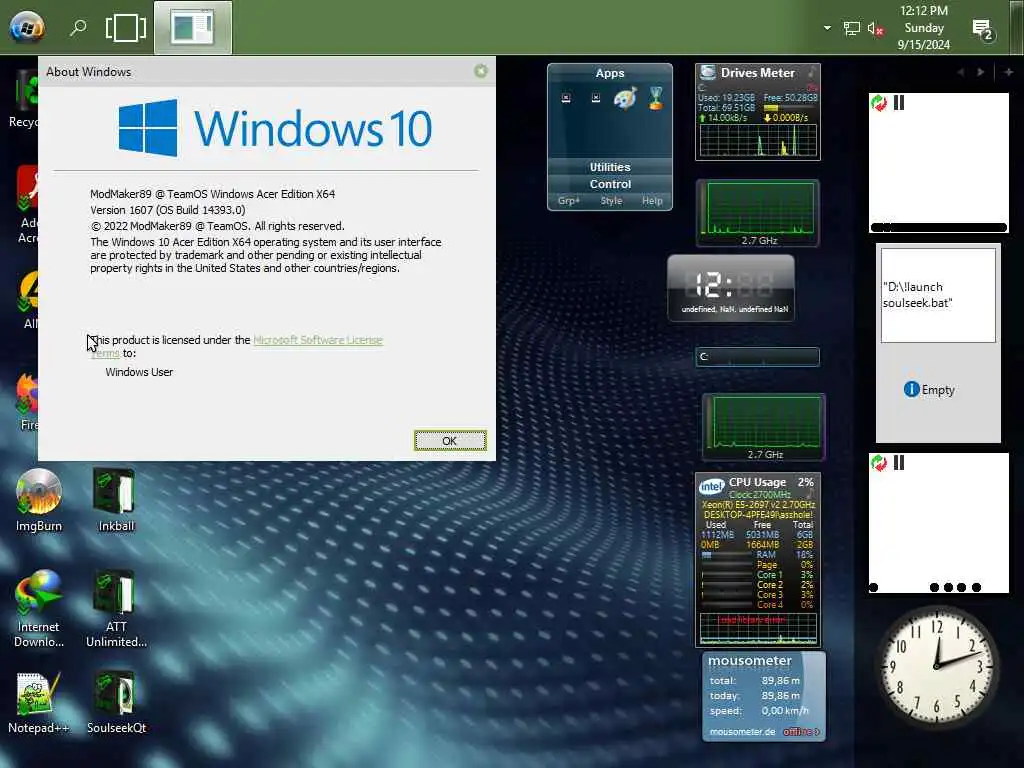Screen dimensions: 1024x768
Task: Open the taskbar clock and date
Action: tap(923, 27)
